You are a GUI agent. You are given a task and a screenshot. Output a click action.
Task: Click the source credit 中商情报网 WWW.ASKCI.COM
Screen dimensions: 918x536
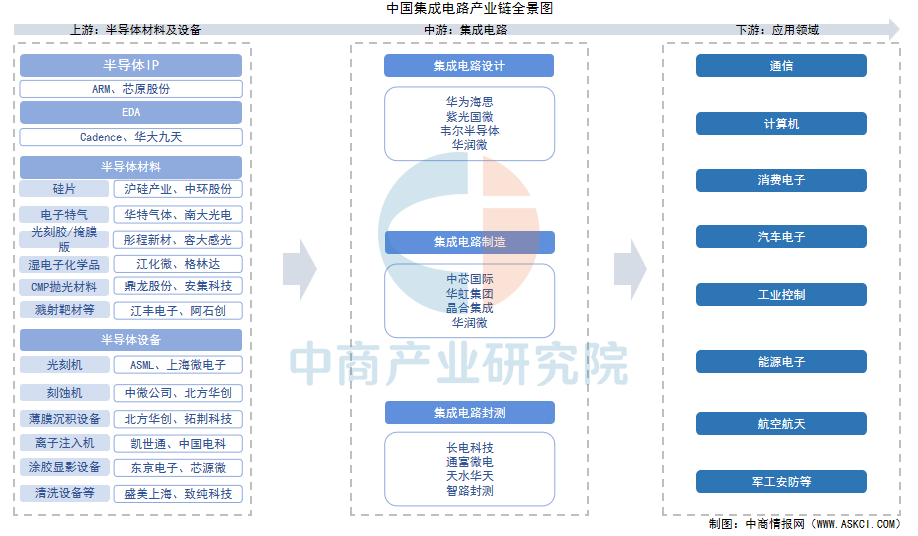pos(804,524)
